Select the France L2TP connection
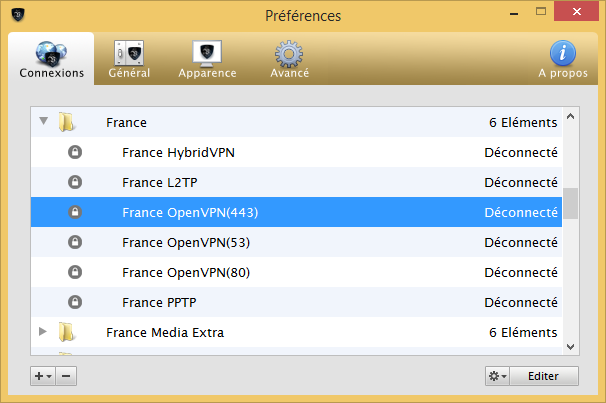The width and height of the screenshot is (606, 403). (x=296, y=182)
